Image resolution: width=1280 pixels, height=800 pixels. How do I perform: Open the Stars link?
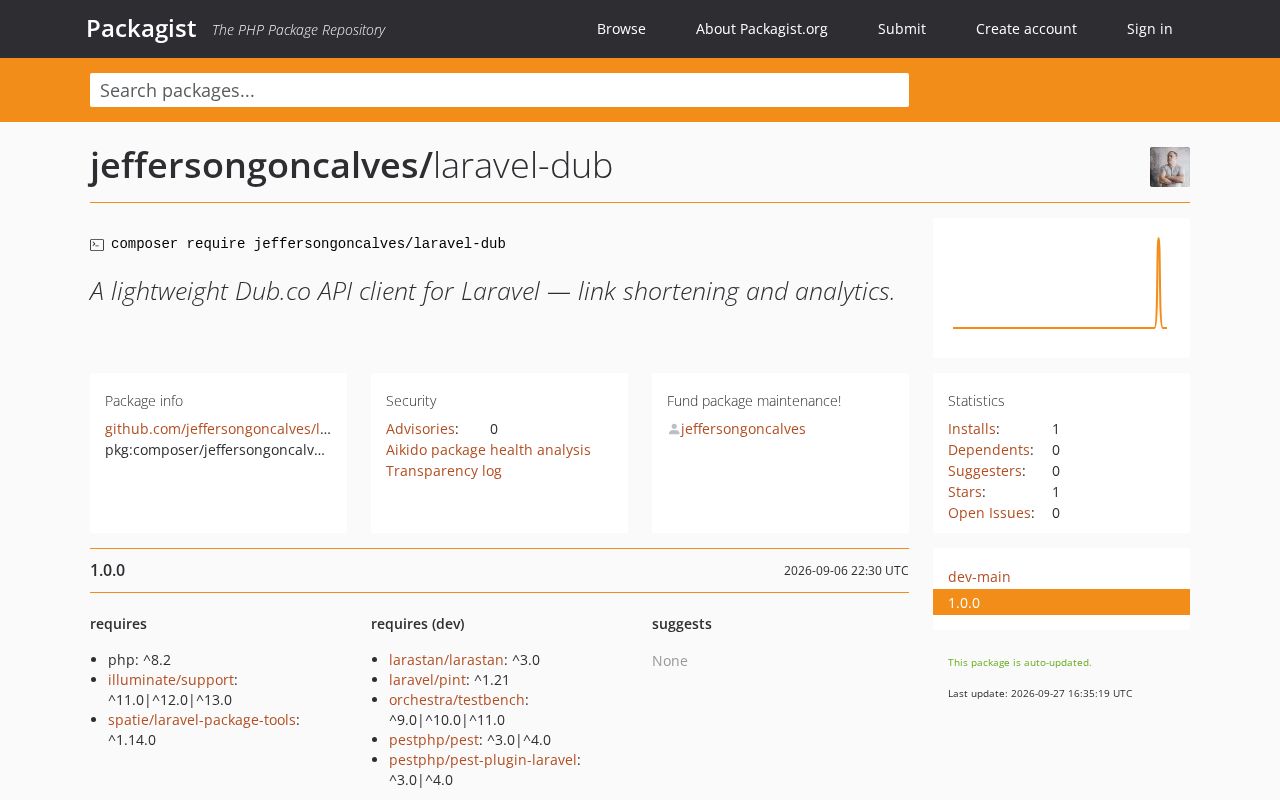[x=964, y=492]
